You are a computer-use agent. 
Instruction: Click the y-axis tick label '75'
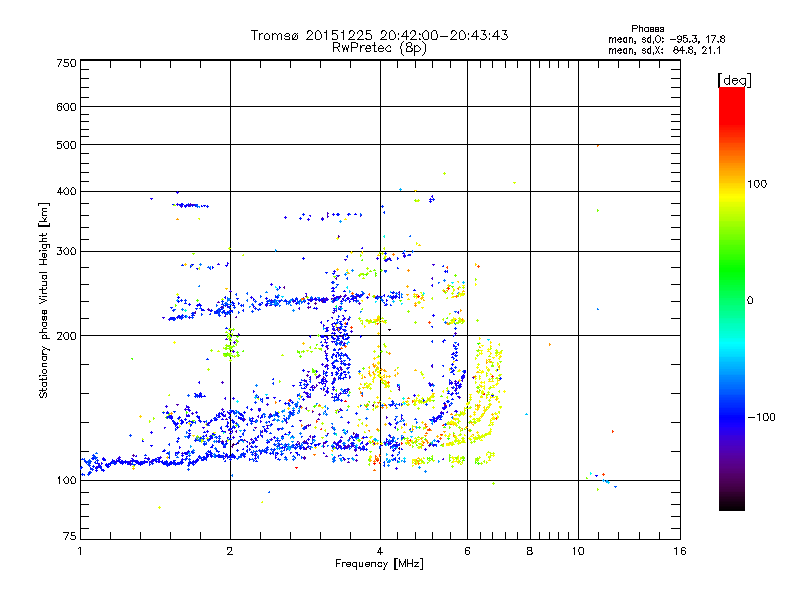coord(70,536)
